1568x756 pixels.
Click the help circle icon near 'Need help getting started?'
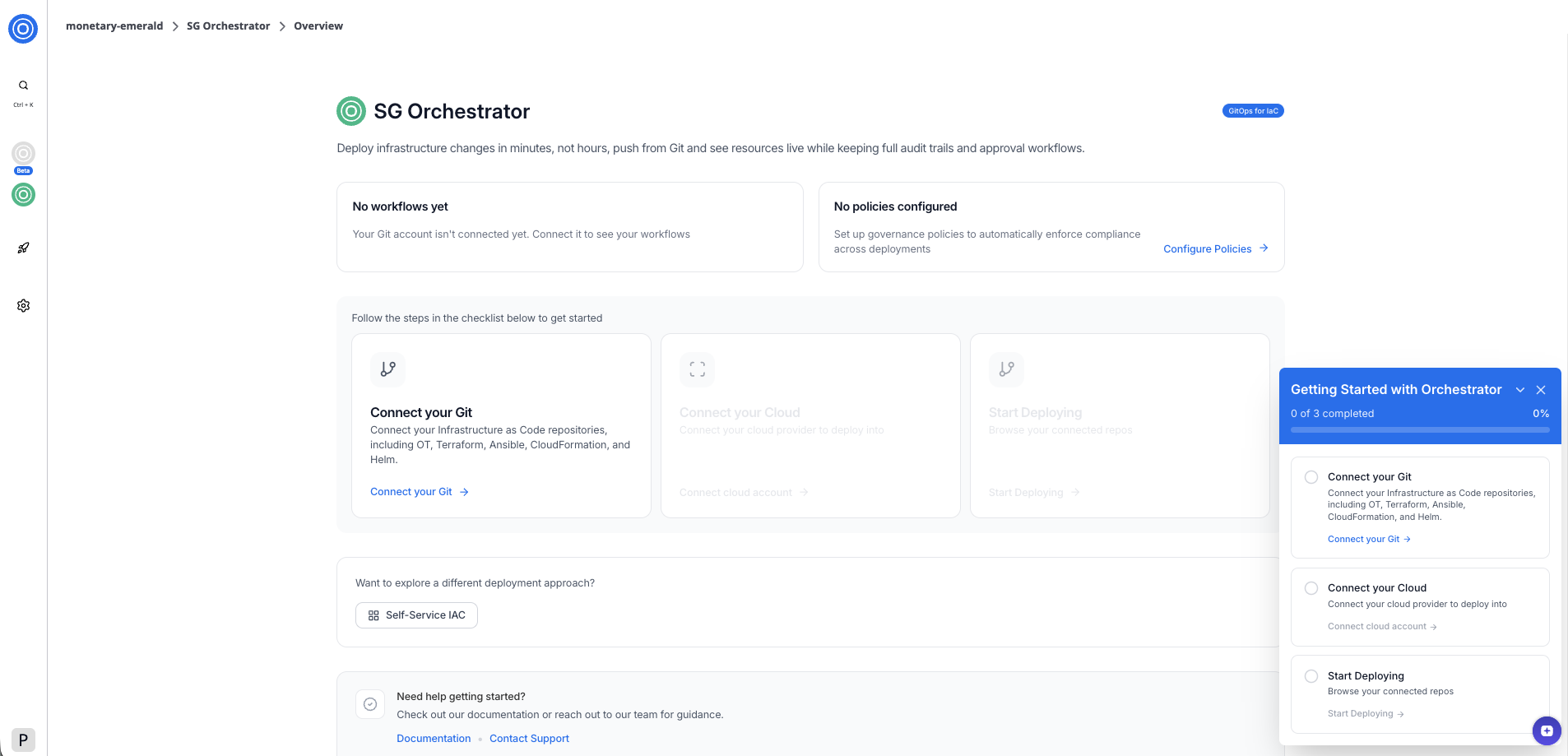[x=369, y=704]
